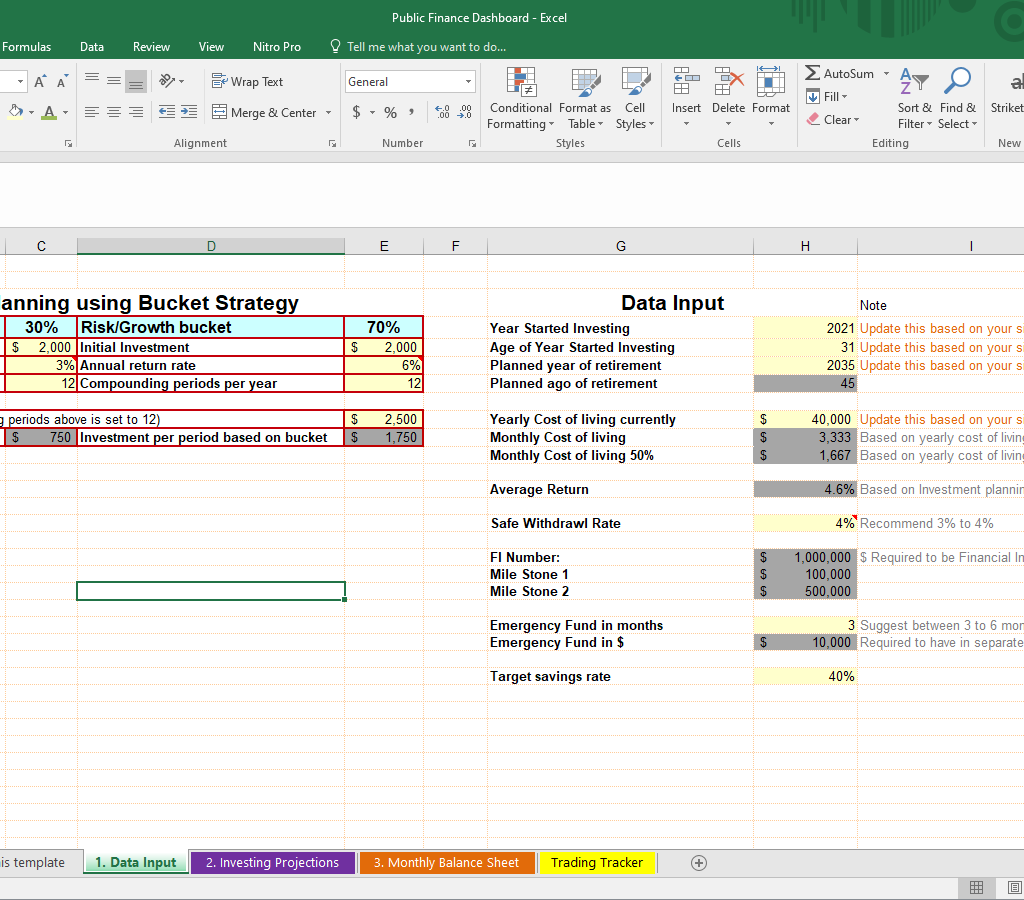This screenshot has width=1024, height=900.
Task: Select the Safe Withdrawl Rate value cell
Action: click(805, 523)
